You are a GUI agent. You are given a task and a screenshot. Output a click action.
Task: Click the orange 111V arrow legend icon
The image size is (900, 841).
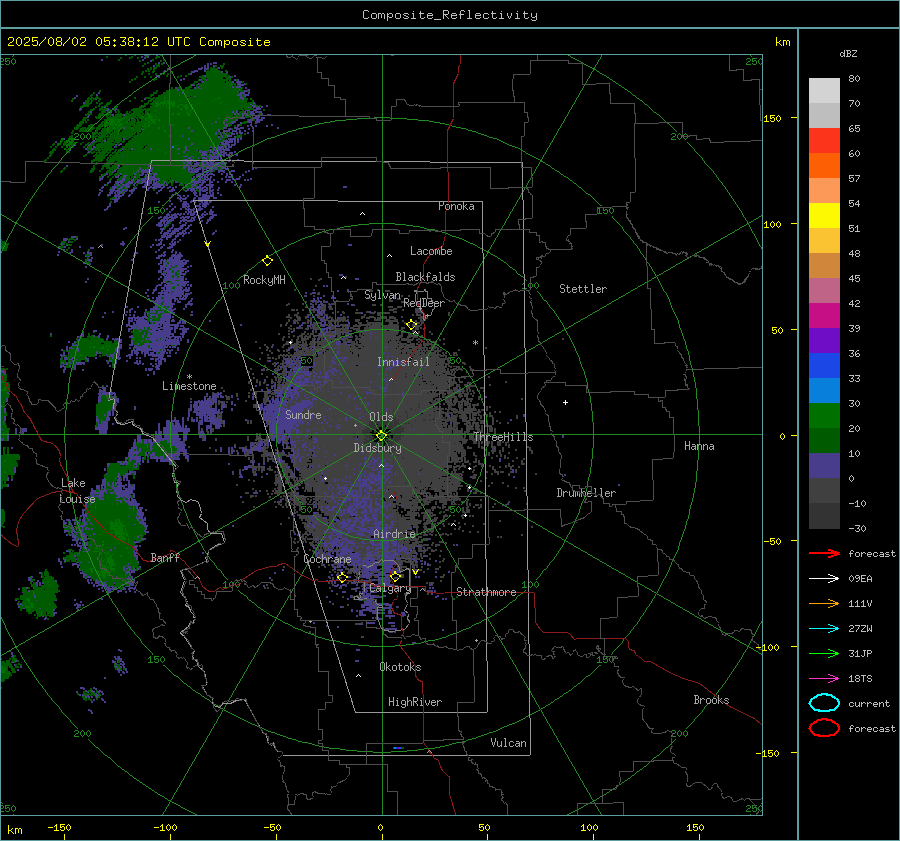pos(824,603)
